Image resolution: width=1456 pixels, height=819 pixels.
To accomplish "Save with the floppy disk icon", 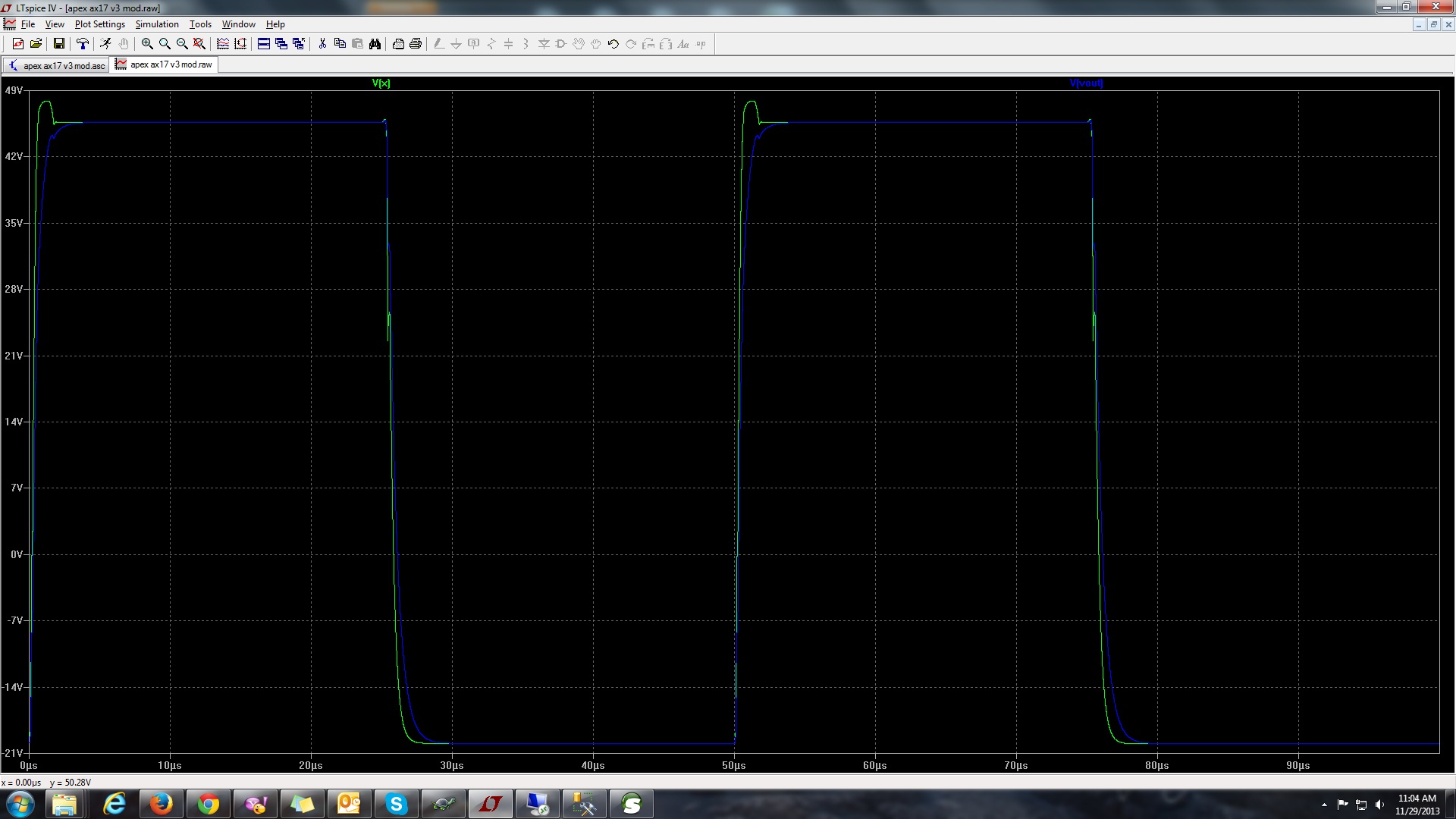I will (58, 44).
